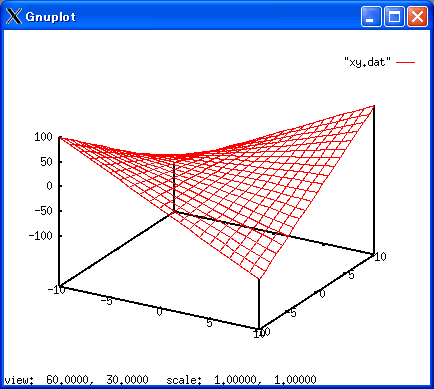Click the 50 z-axis tick label
The height and width of the screenshot is (389, 434).
click(x=47, y=162)
